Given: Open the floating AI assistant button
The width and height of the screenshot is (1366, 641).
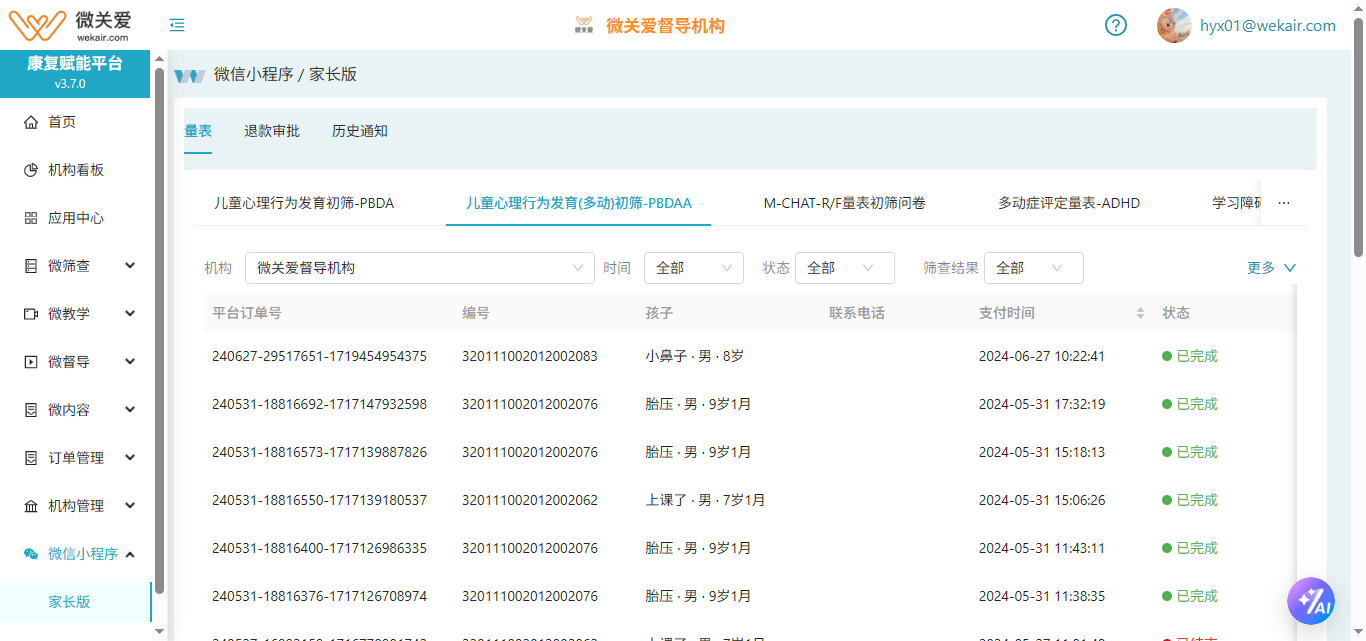Looking at the screenshot, I should (1311, 601).
